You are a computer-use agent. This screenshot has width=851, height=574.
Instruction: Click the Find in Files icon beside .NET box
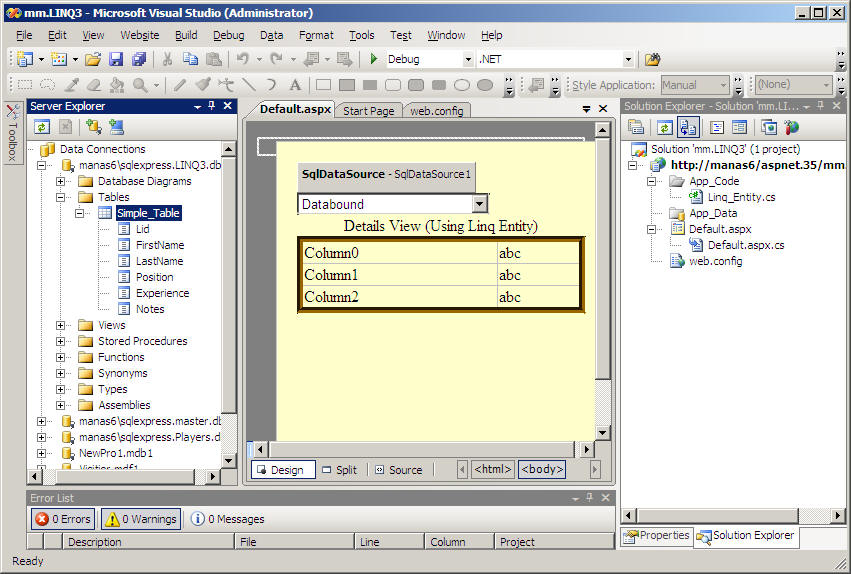pyautogui.click(x=652, y=59)
